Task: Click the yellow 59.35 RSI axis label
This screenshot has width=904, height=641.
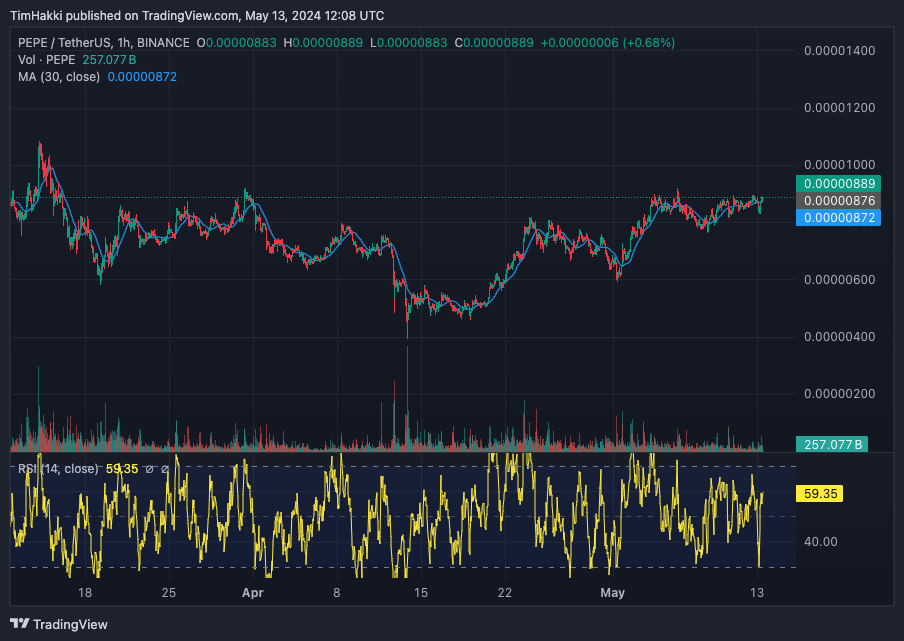Action: coord(818,493)
